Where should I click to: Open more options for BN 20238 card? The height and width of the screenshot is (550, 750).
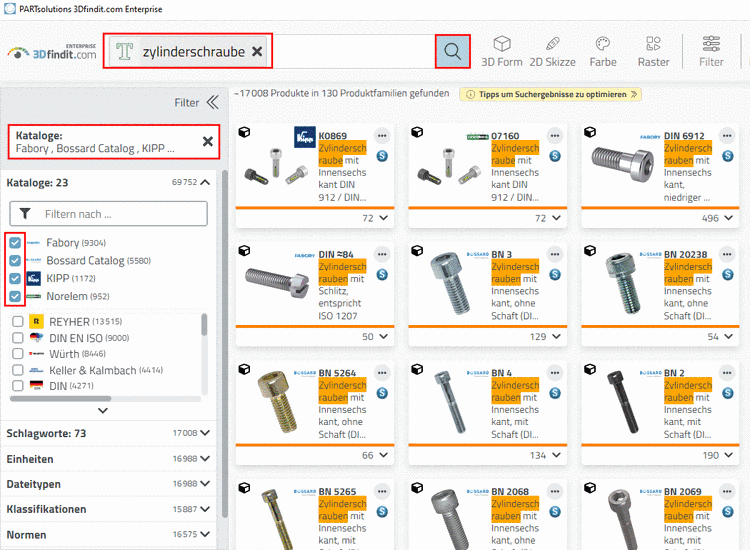pos(727,254)
